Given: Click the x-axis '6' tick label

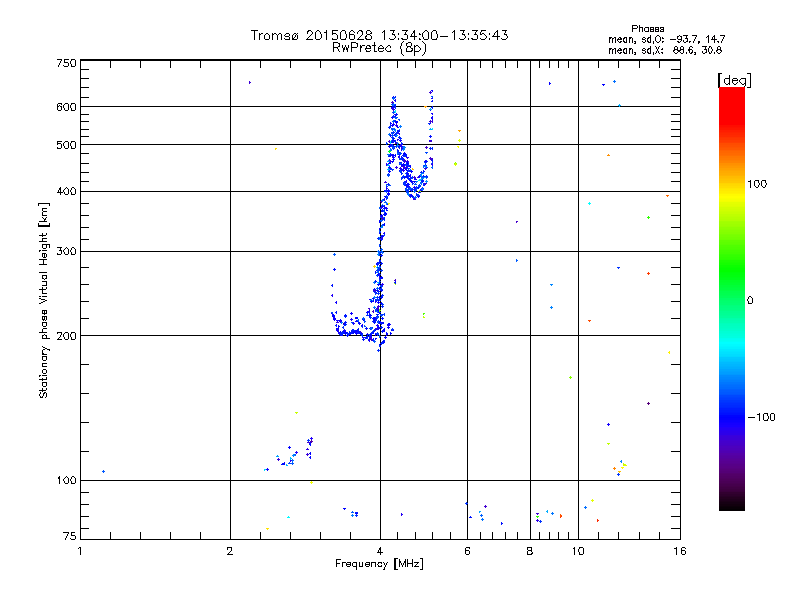Looking at the screenshot, I should [x=467, y=551].
